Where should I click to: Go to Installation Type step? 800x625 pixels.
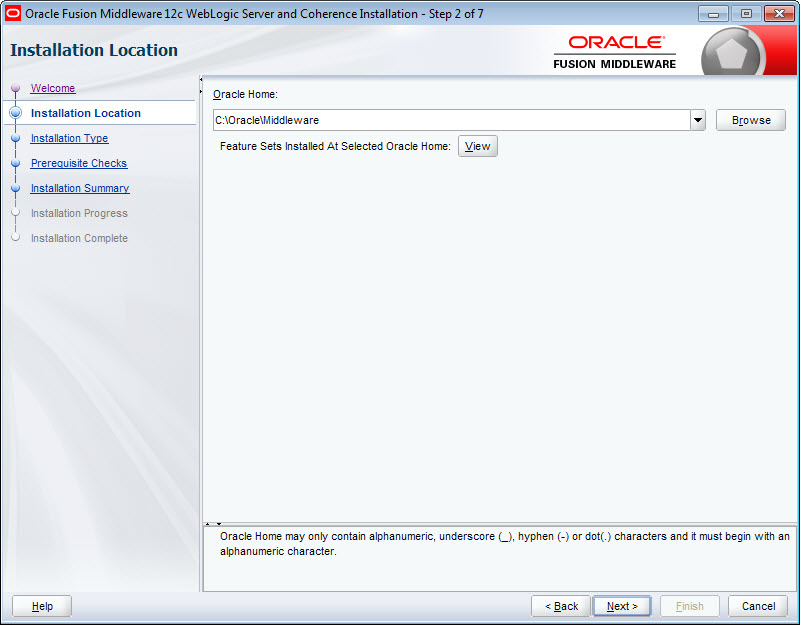point(69,138)
